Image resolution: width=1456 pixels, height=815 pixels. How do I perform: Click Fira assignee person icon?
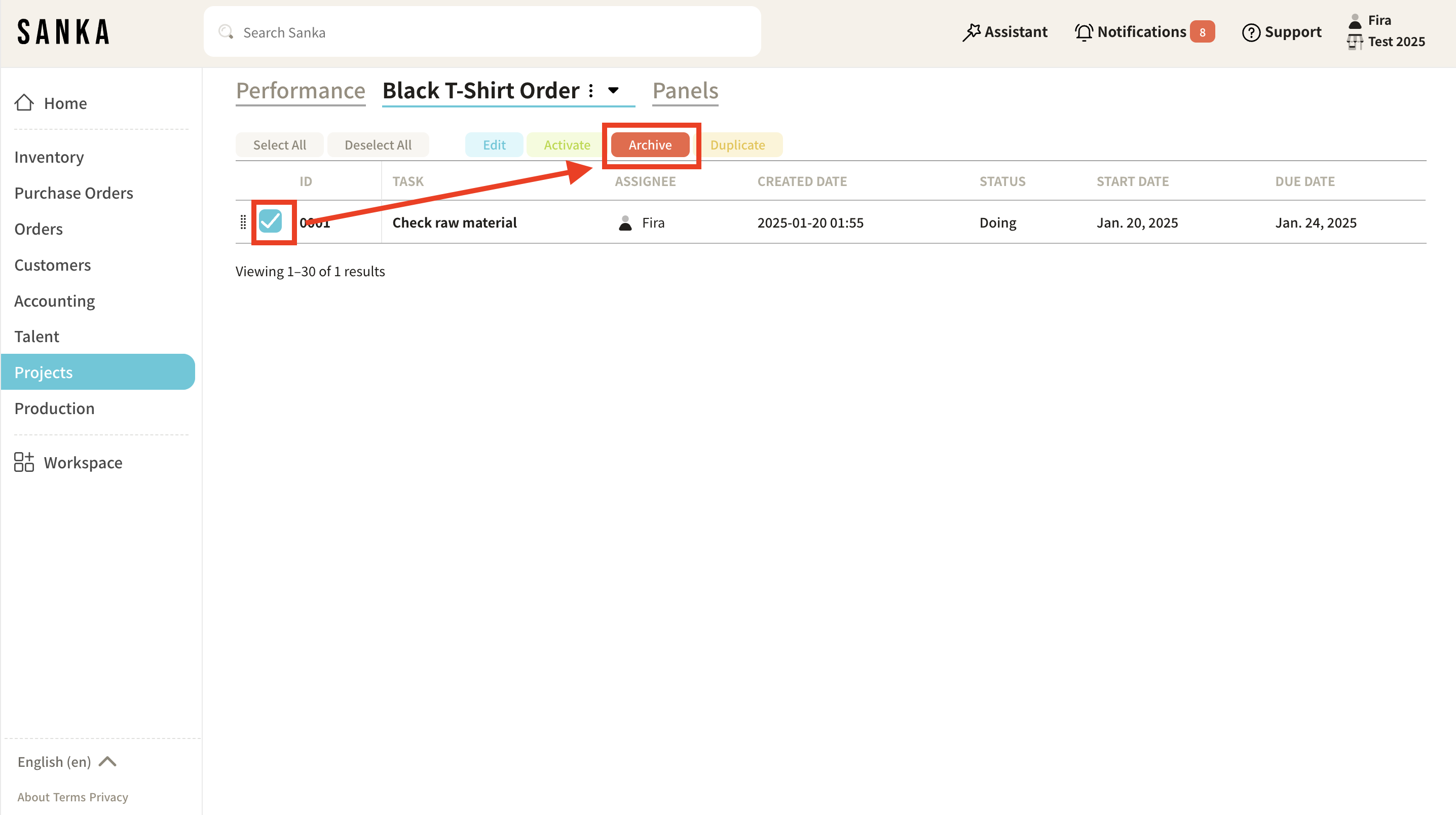click(x=625, y=223)
